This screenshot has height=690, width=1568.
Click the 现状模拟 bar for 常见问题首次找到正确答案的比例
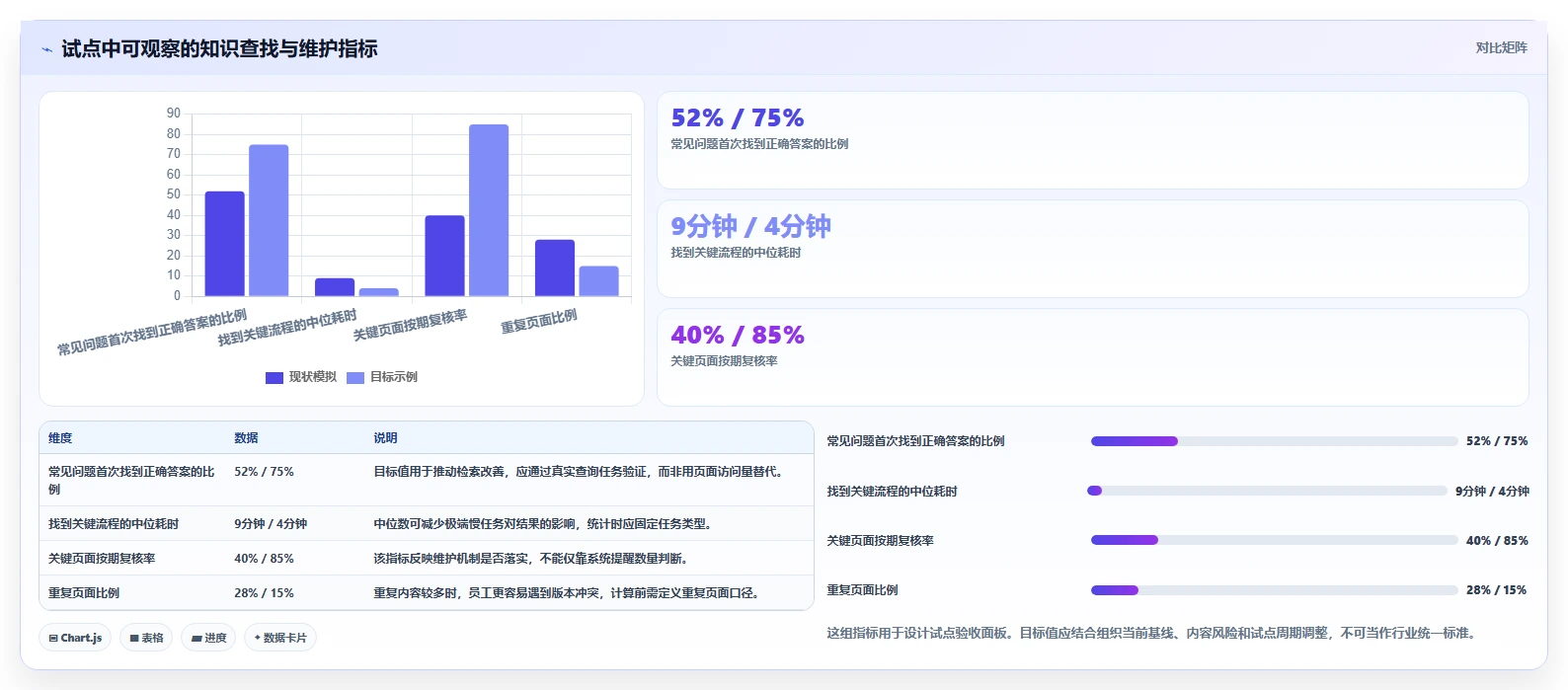[224, 244]
